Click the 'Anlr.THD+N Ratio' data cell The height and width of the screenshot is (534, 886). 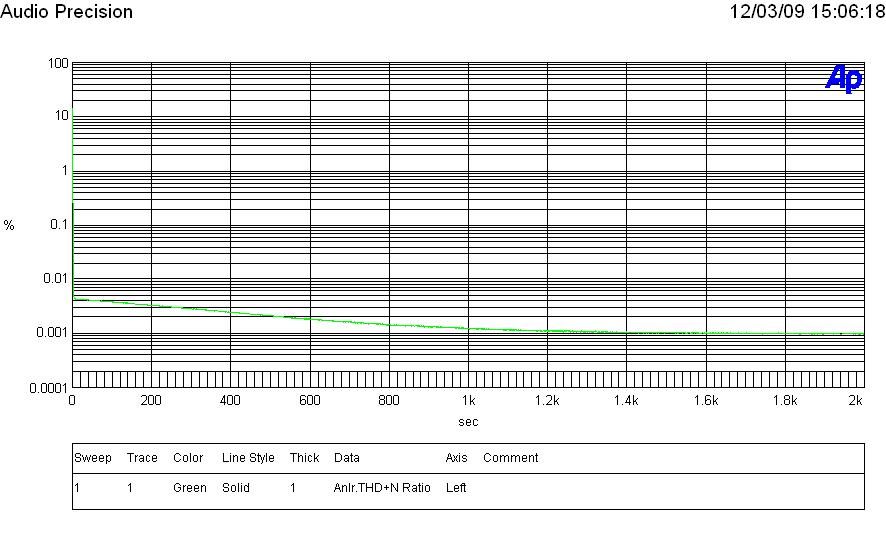[382, 488]
